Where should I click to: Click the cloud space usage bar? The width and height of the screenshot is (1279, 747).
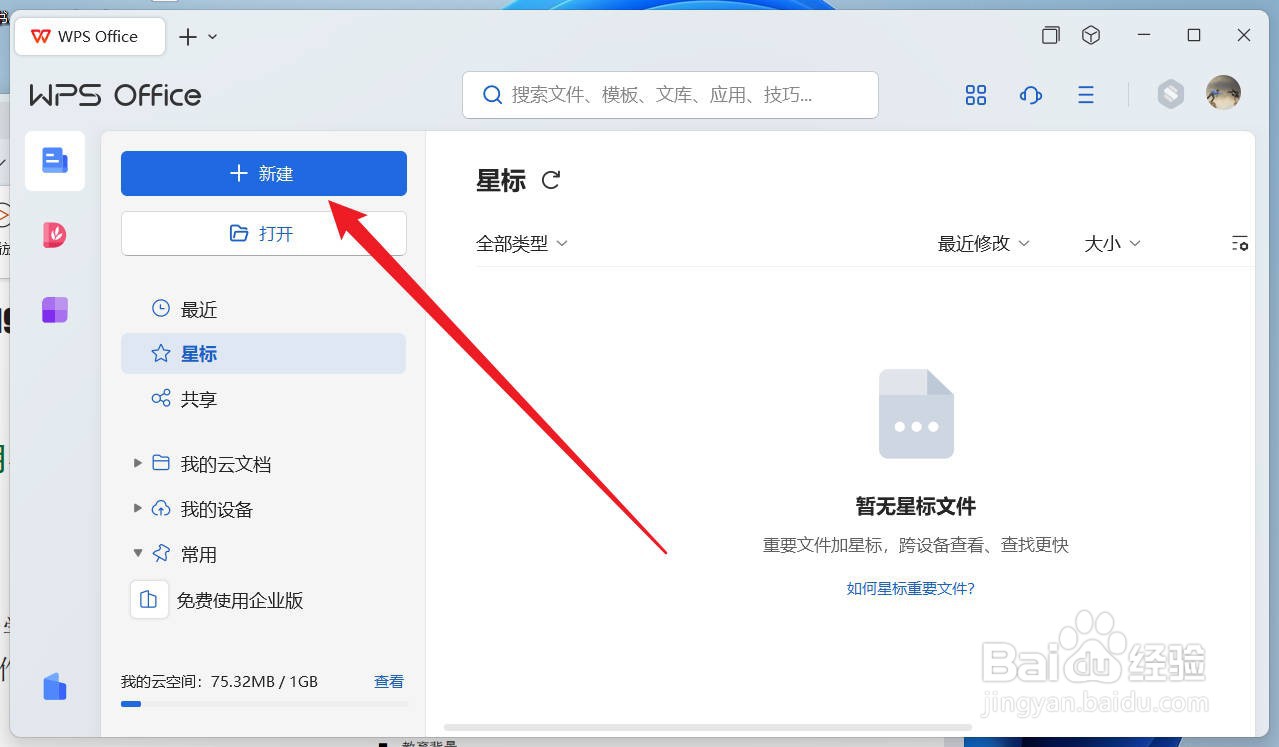point(264,704)
